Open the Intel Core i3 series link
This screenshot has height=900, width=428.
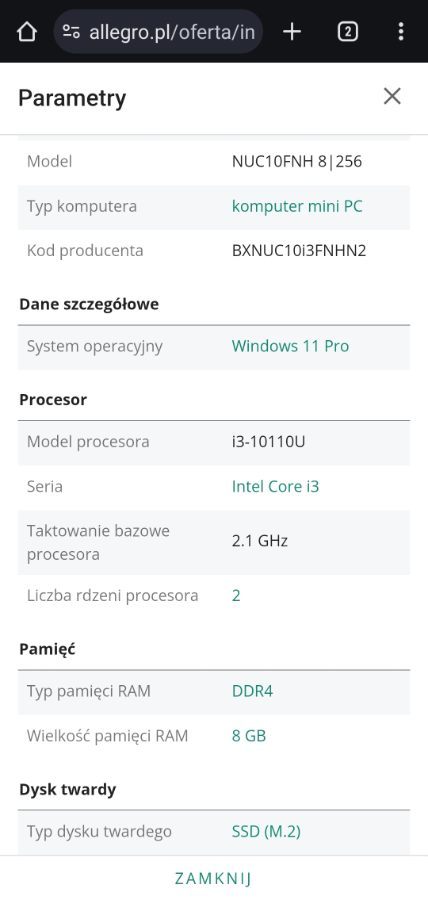275,486
